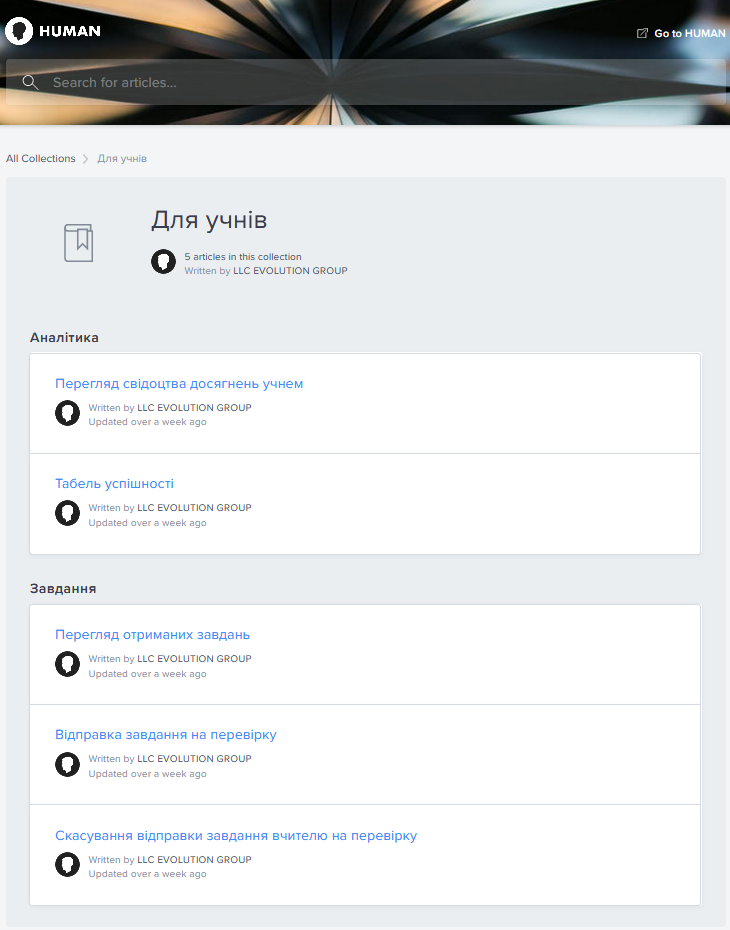This screenshot has height=930, width=730.
Task: Click avatar on Перегляд отриманих завдань card
Action: pyautogui.click(x=68, y=664)
